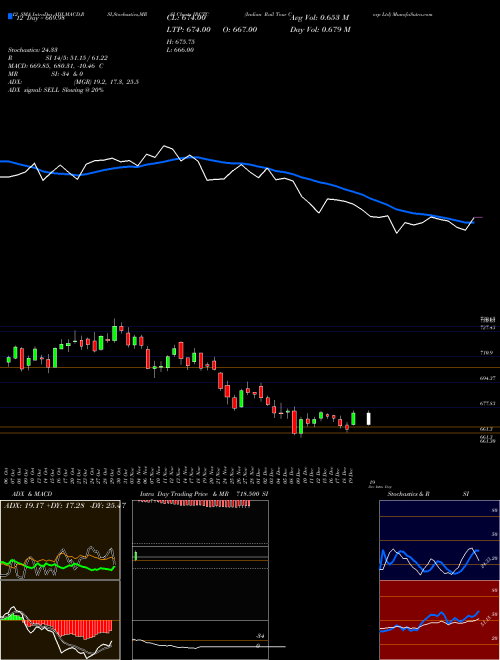The height and width of the screenshot is (660, 500).
Task: Click the blue line in the red RSI panel
Action: (x=429, y=620)
